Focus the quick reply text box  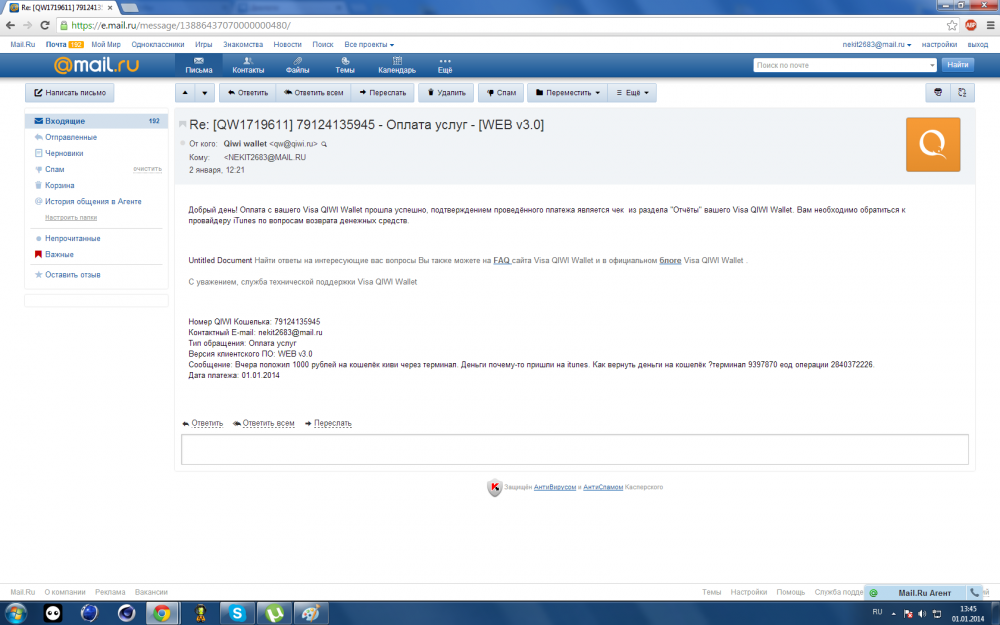[575, 450]
